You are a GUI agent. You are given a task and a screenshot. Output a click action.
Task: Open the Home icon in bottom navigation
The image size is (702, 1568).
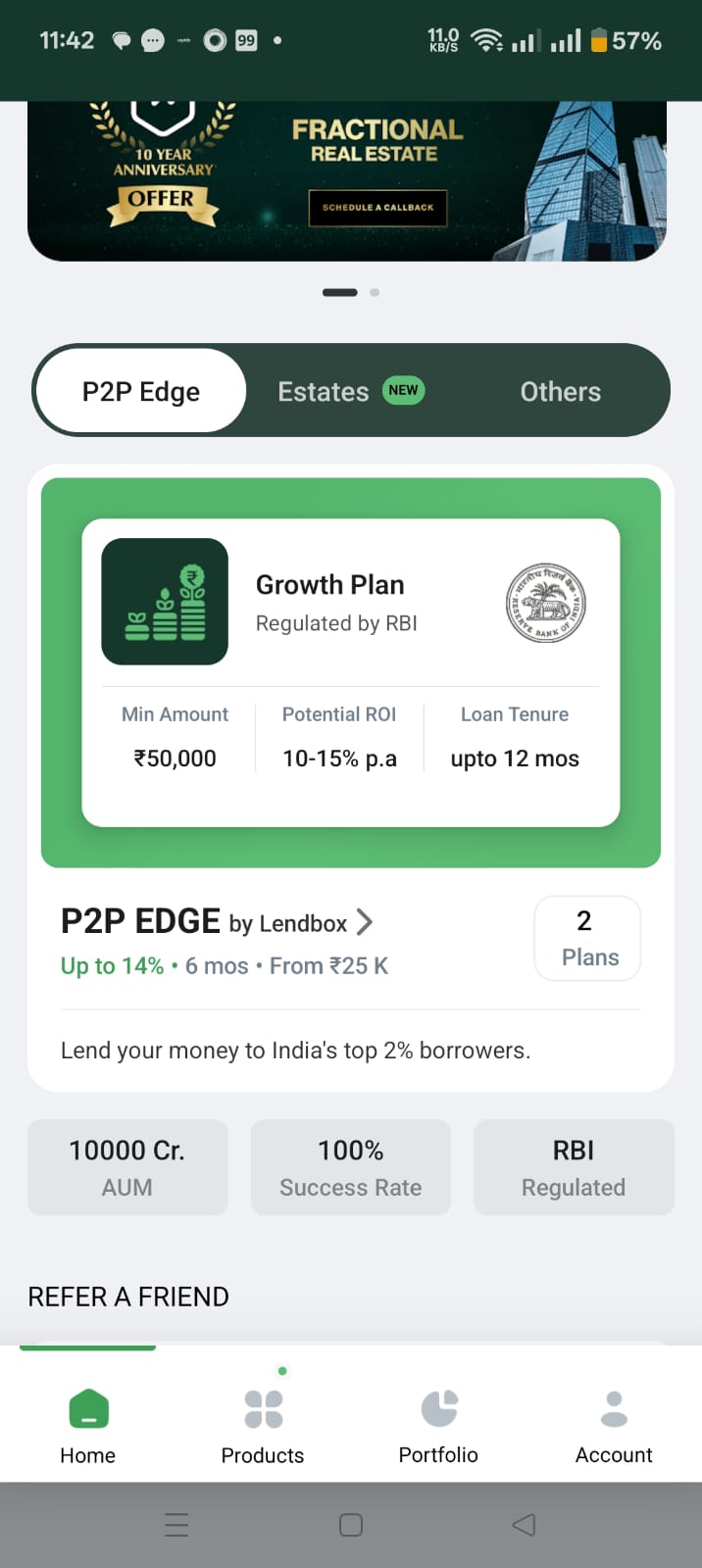88,1409
